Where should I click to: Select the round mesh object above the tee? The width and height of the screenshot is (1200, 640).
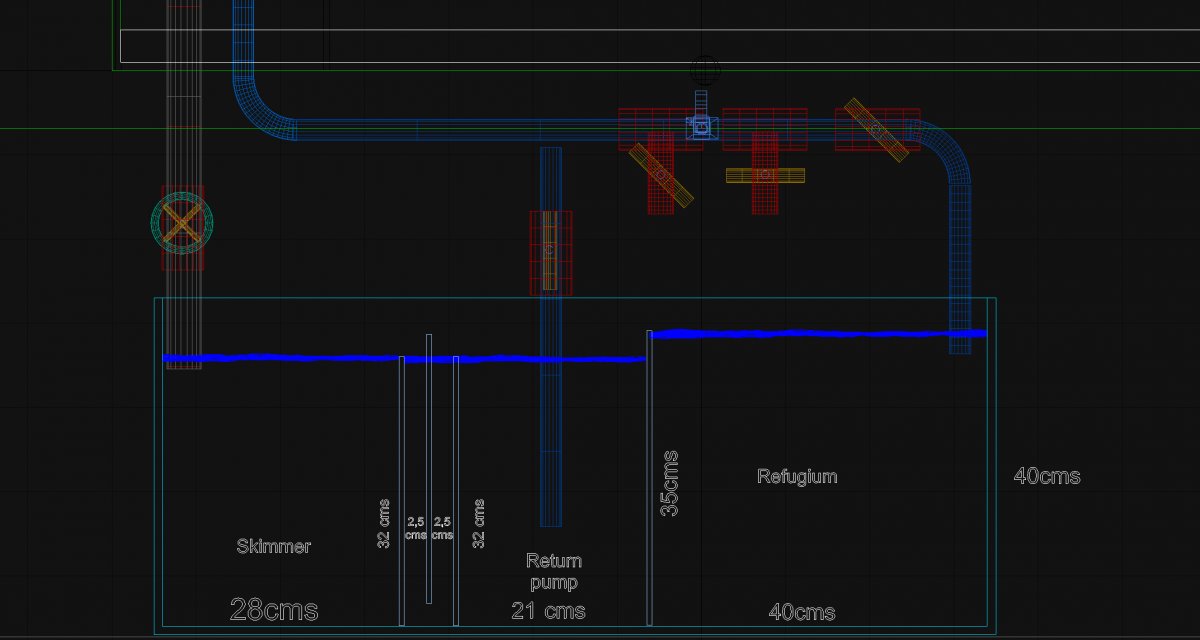(705, 69)
